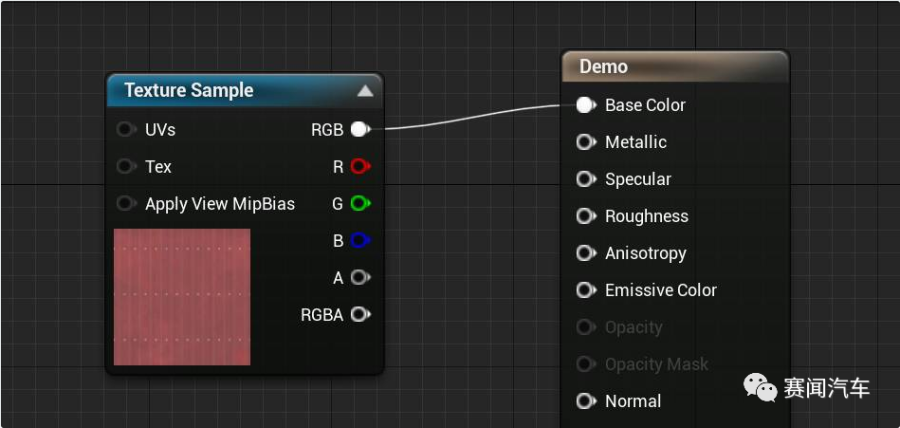Image resolution: width=900 pixels, height=428 pixels.
Task: Click the Tex input pin
Action: pyautogui.click(x=126, y=166)
